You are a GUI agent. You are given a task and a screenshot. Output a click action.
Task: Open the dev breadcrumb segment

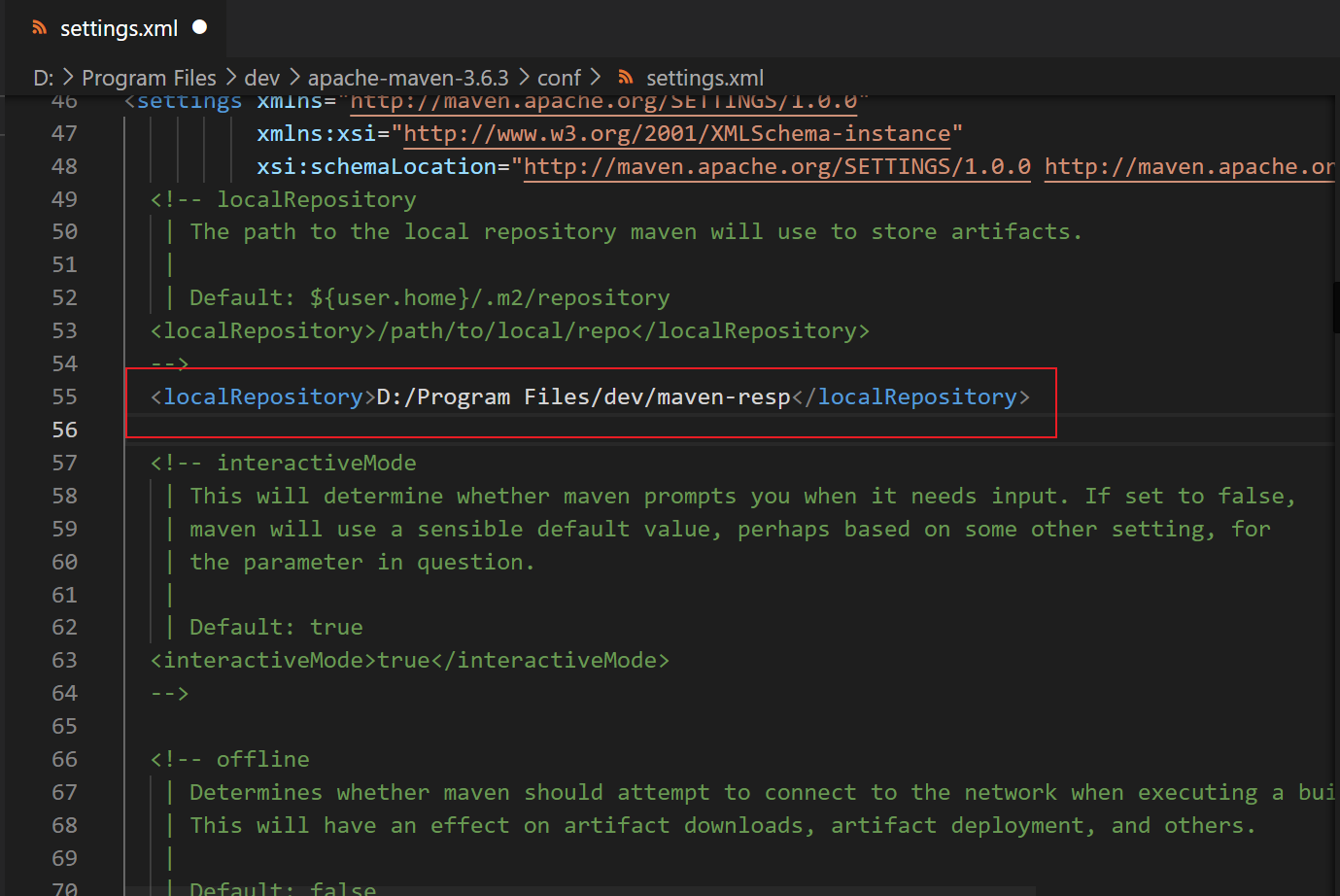click(261, 78)
